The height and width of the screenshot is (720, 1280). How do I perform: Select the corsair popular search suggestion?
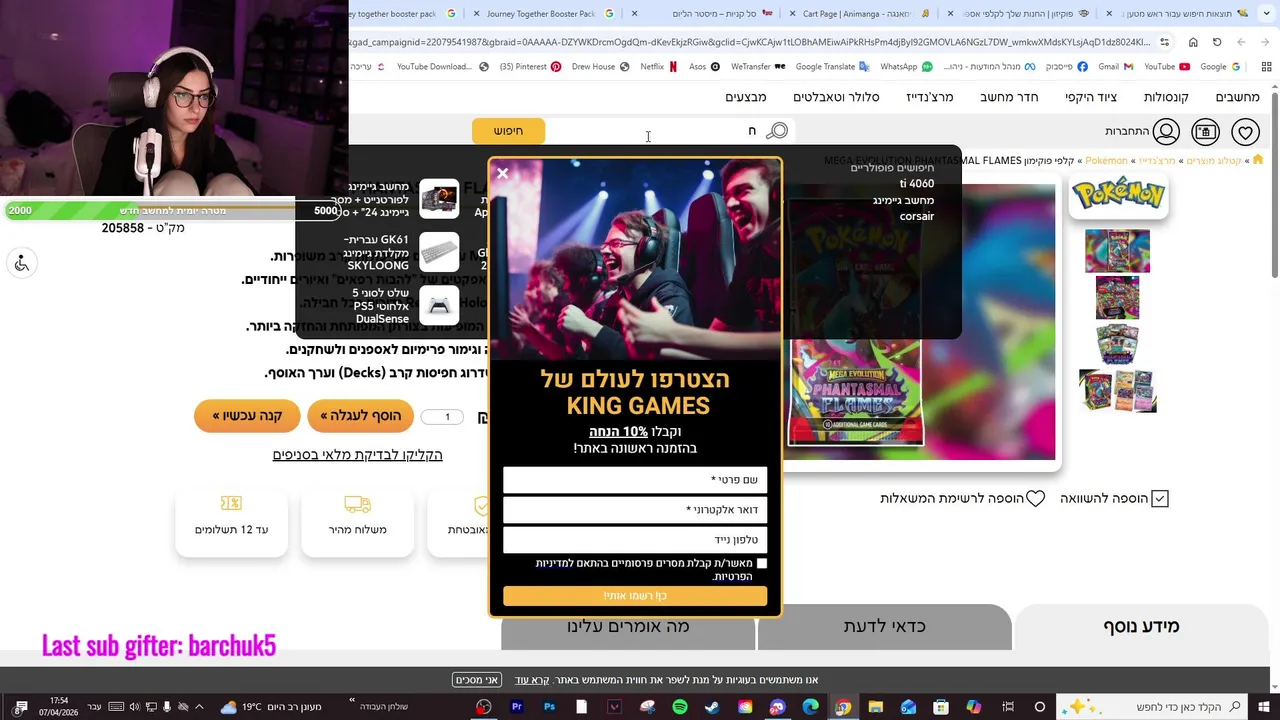point(917,216)
